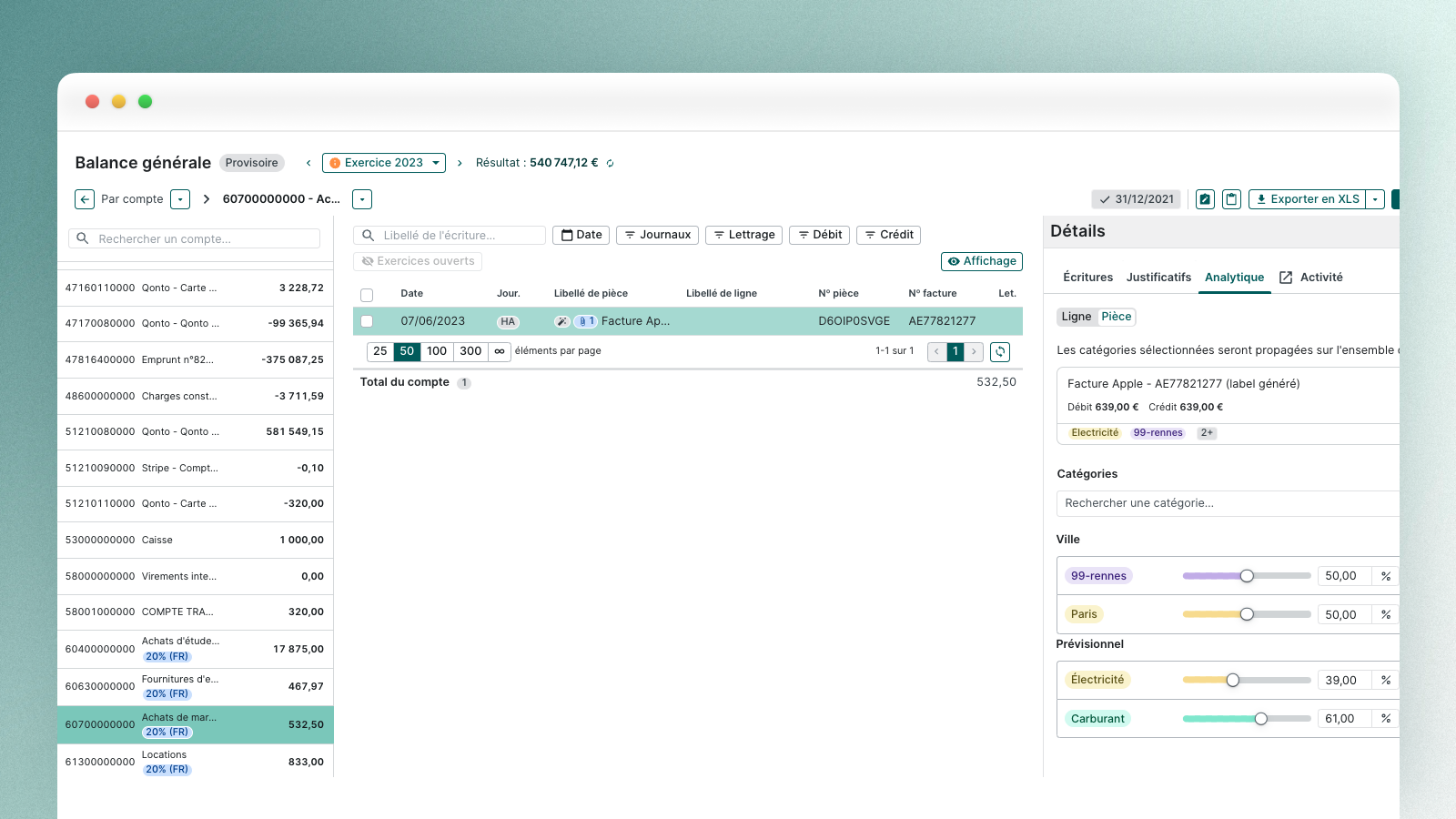
Task: Open the Exercice 2023 dropdown
Action: [x=384, y=163]
